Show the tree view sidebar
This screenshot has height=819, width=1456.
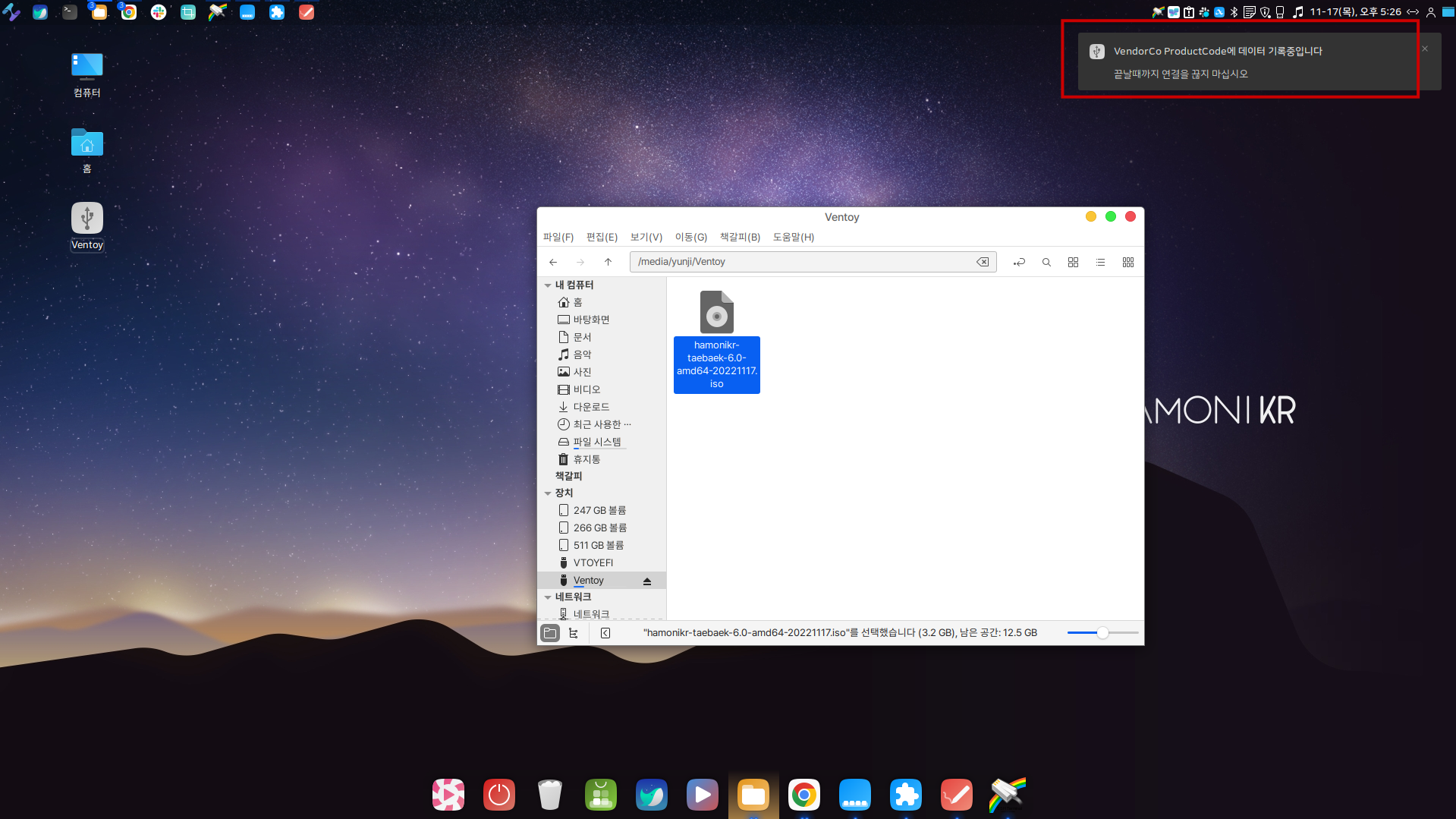pyautogui.click(x=574, y=633)
